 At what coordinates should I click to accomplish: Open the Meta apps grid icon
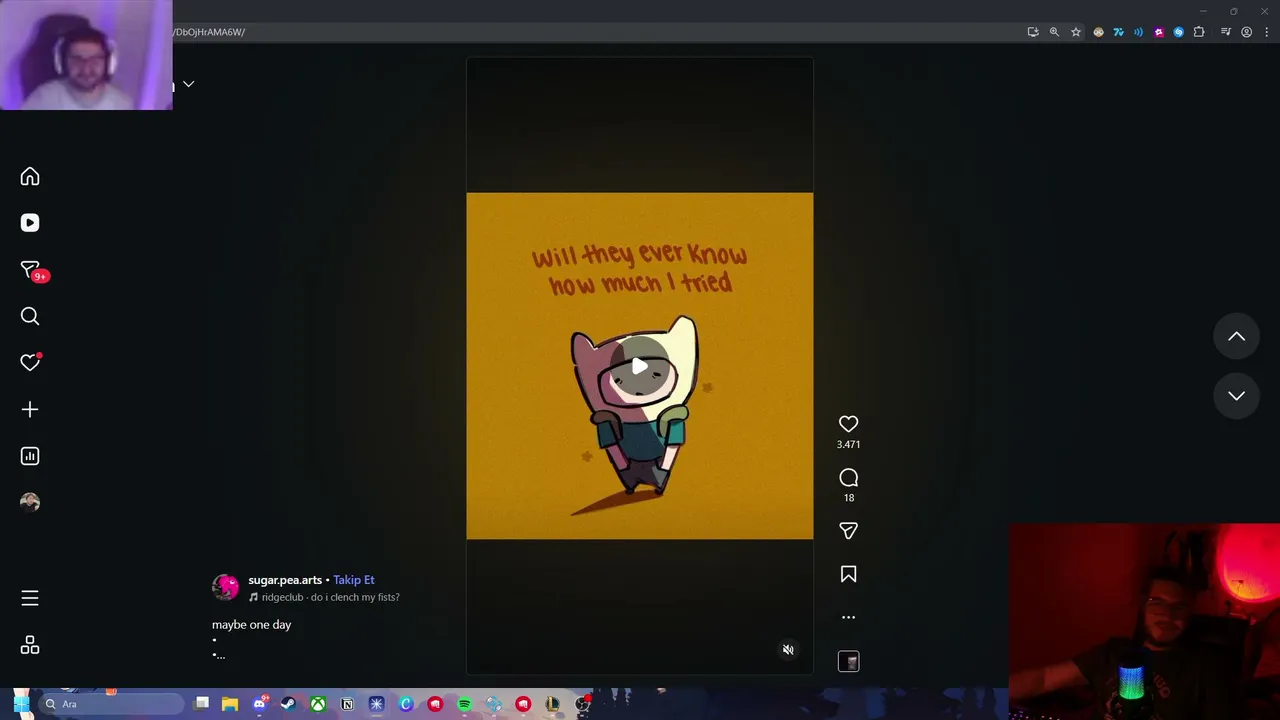[x=30, y=645]
